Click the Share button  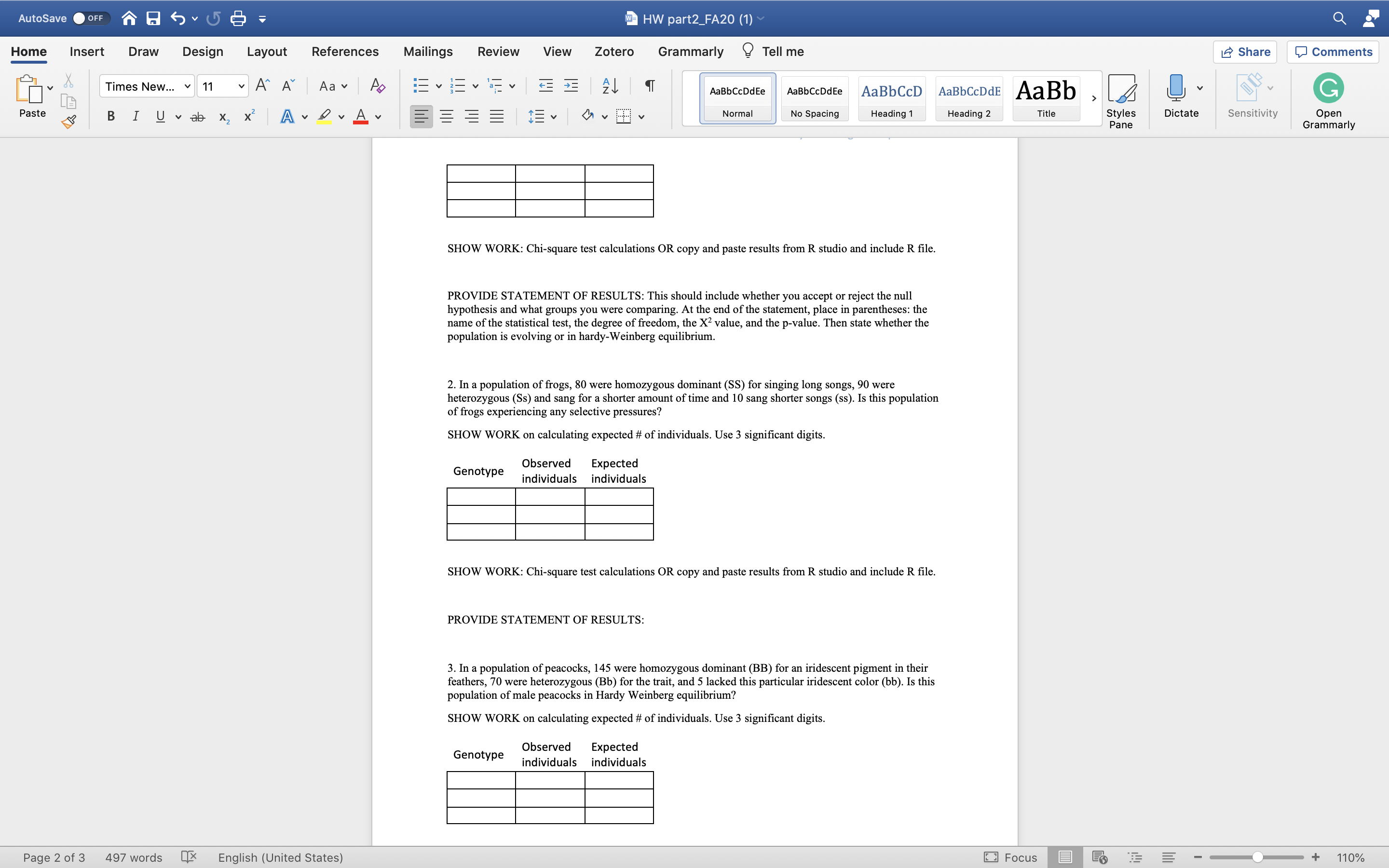pos(1245,52)
